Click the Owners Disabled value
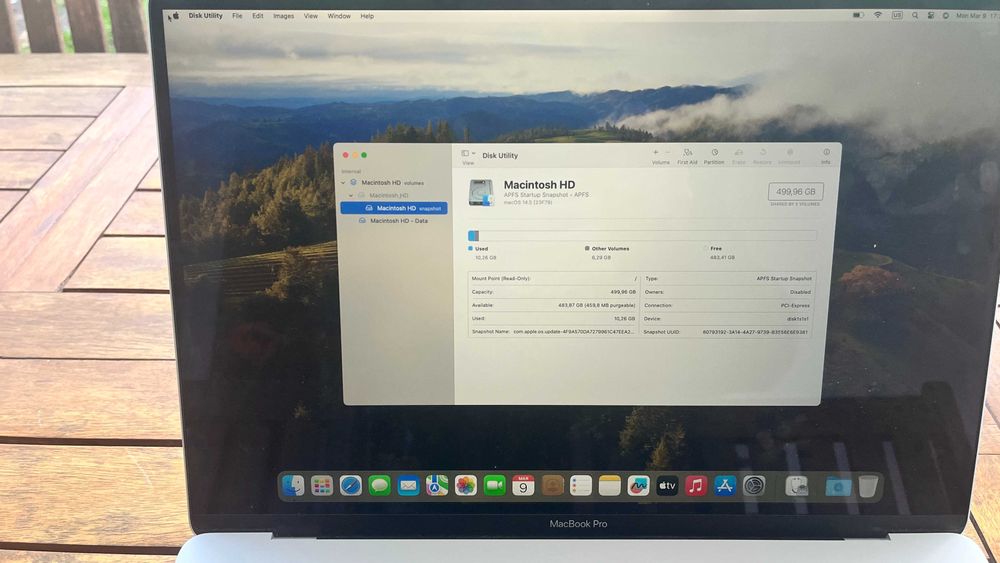The height and width of the screenshot is (563, 1000). 800,292
